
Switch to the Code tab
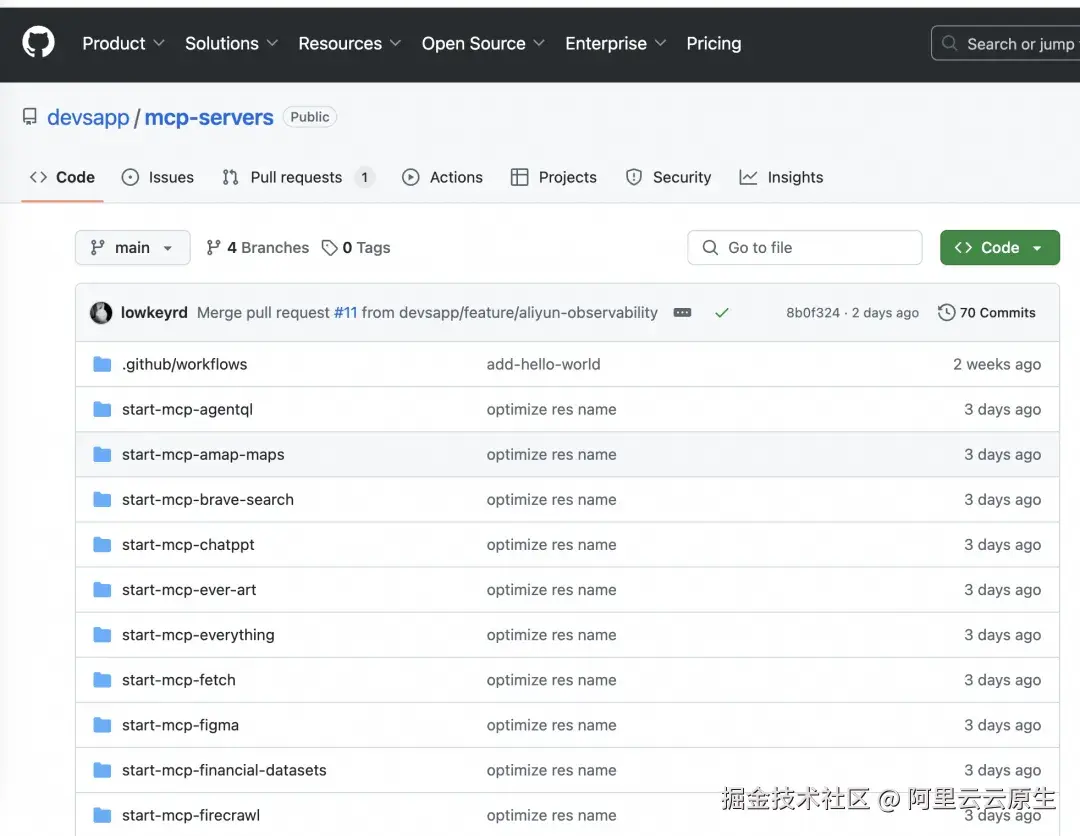pos(62,177)
